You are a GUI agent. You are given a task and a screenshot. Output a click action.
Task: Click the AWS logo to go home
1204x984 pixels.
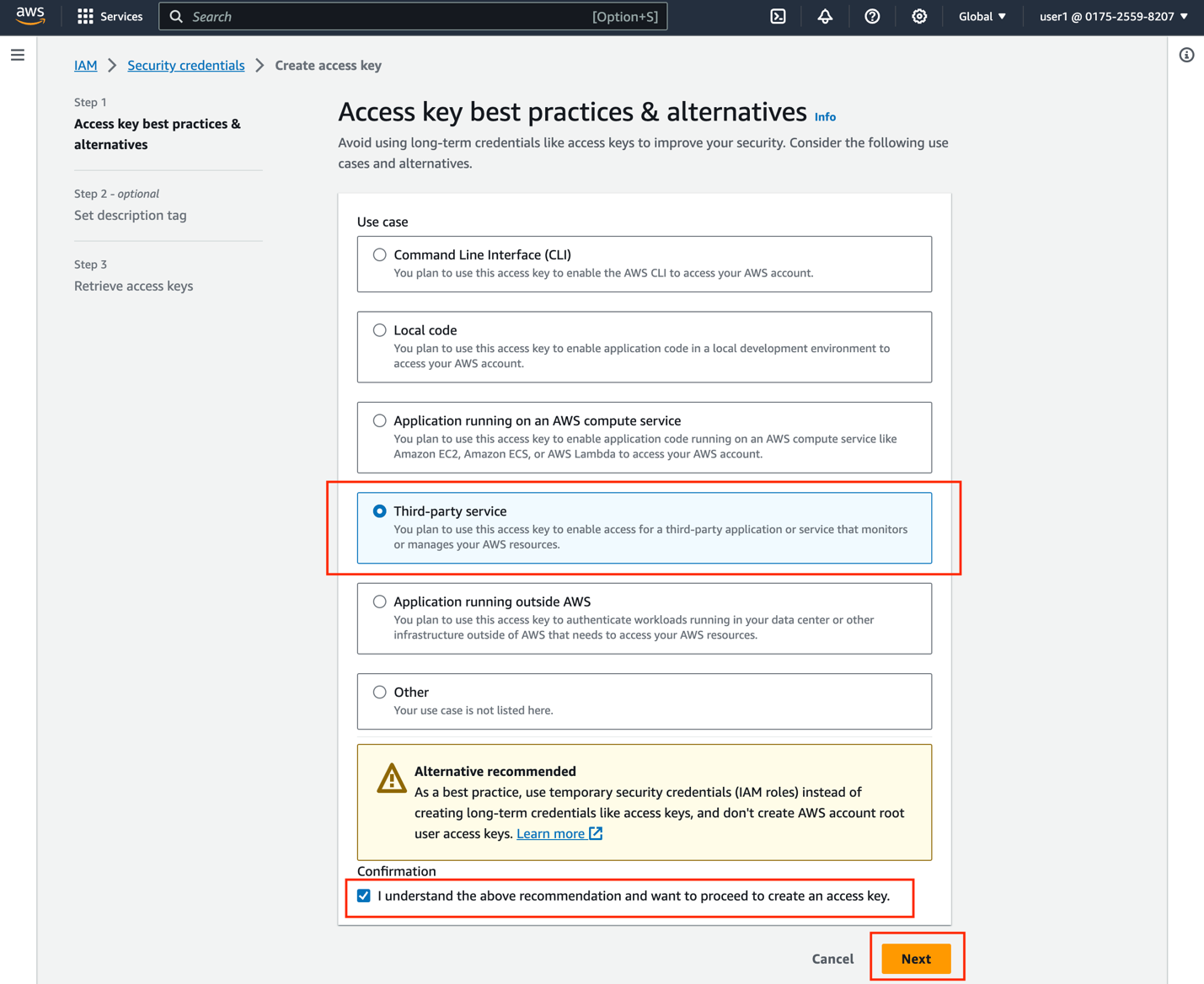pos(30,16)
